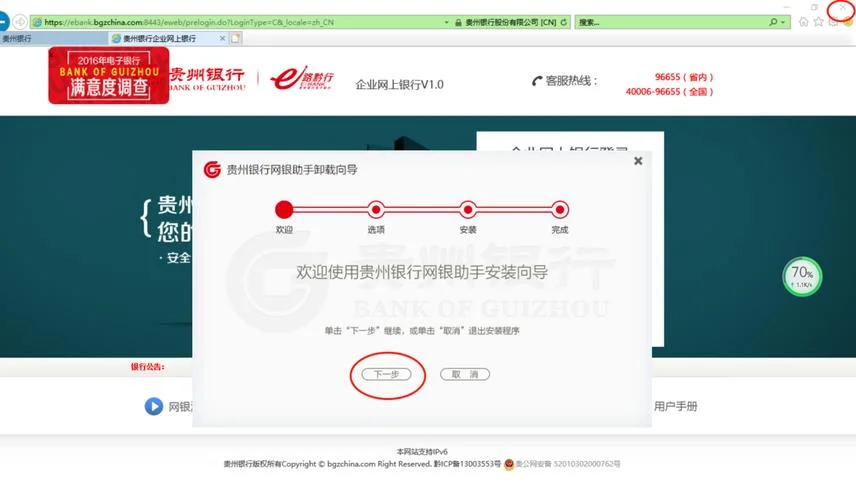Open the 用户手册 link

(675, 406)
